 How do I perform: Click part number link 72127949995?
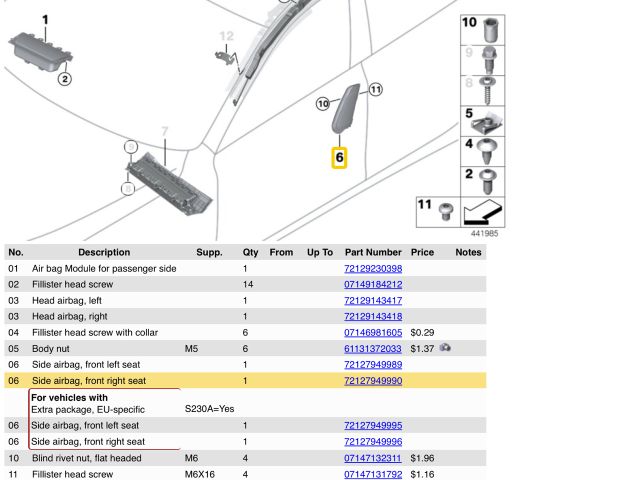(x=372, y=426)
